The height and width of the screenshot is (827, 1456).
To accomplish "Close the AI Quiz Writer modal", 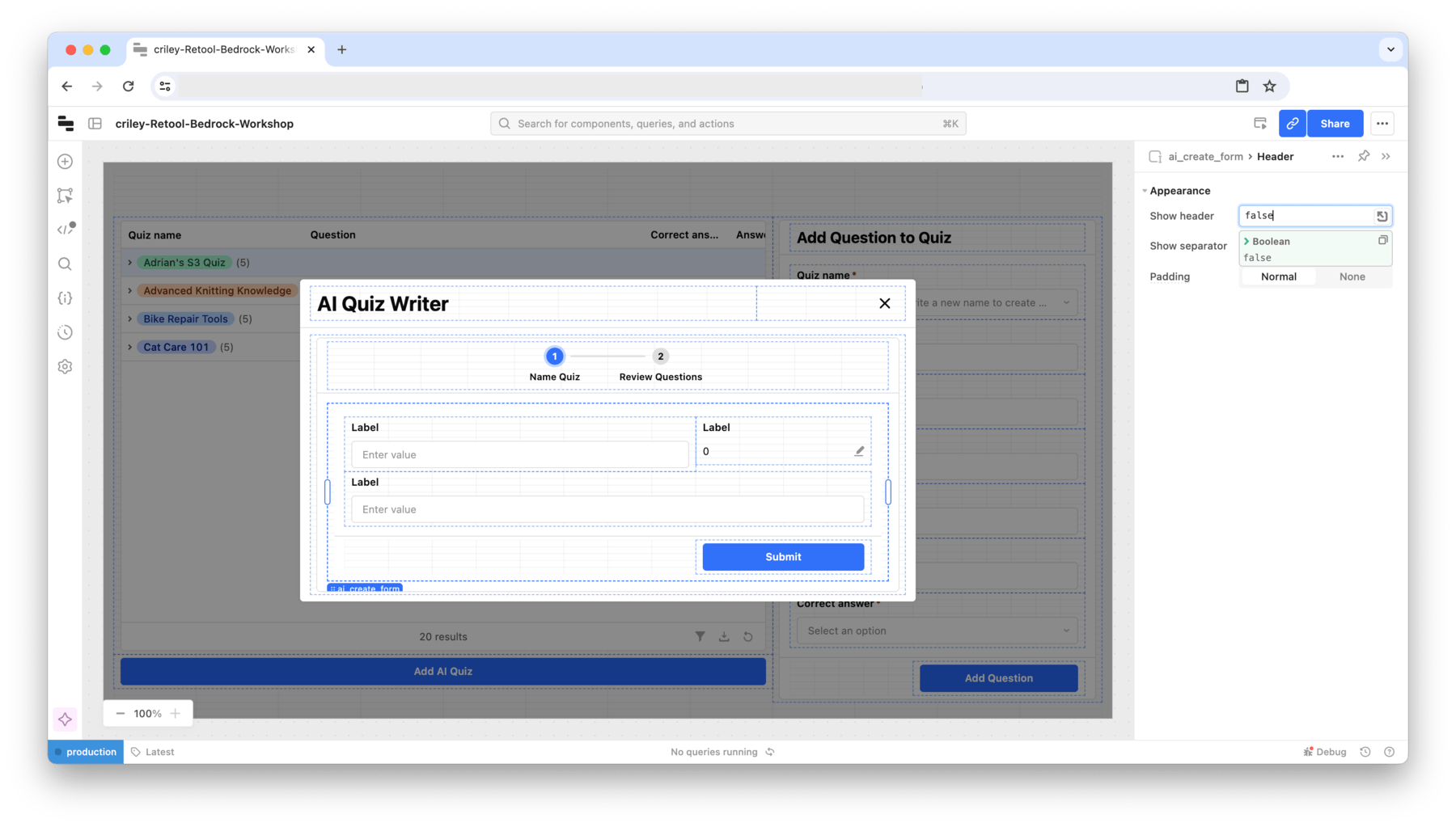I will (x=885, y=303).
